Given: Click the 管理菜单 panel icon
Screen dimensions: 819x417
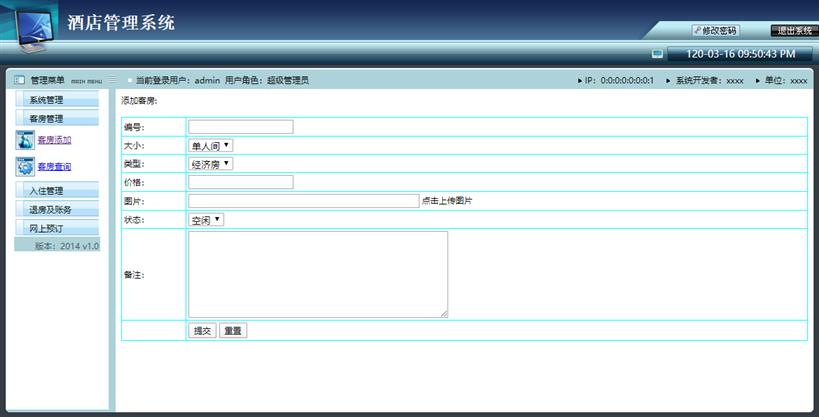Looking at the screenshot, I should pos(19,80).
